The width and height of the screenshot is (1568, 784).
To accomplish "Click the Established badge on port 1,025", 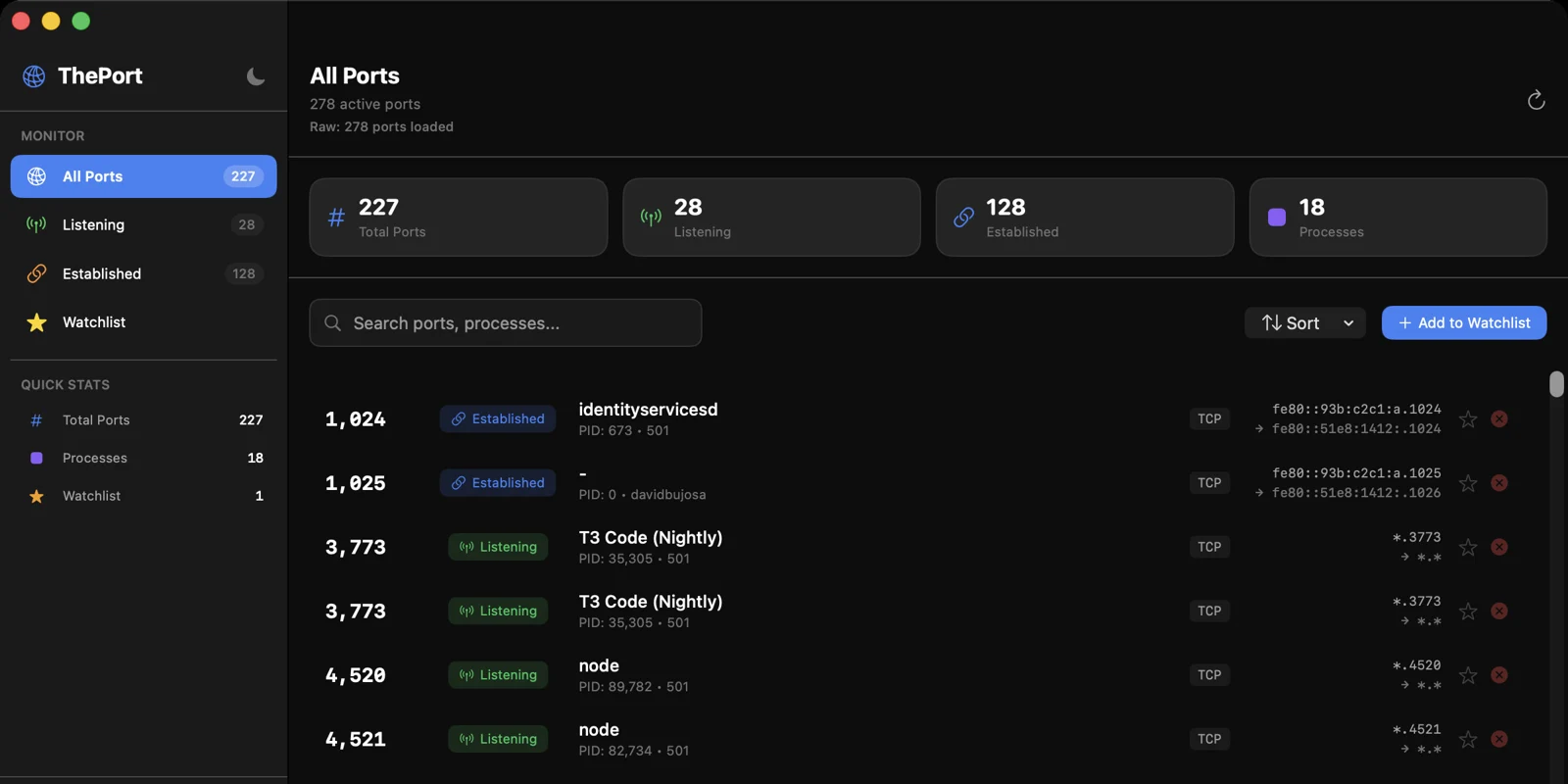I will 498,482.
